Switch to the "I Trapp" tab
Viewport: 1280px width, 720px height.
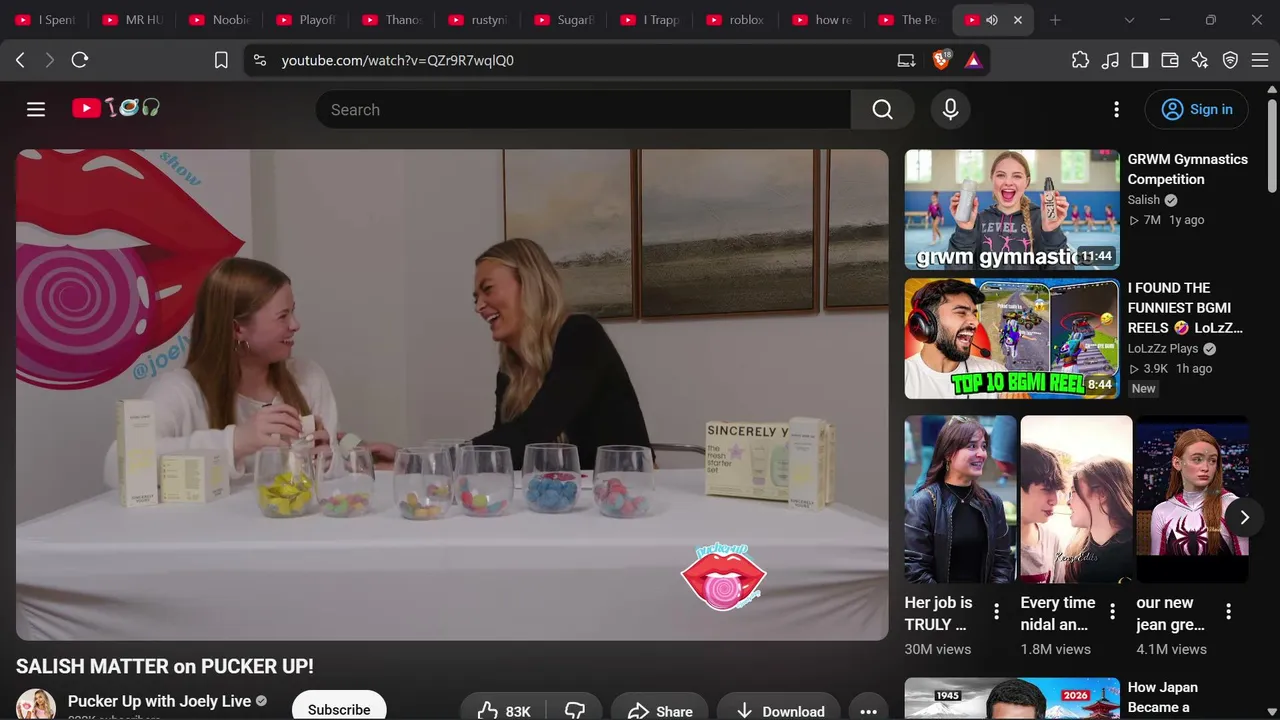[x=648, y=20]
